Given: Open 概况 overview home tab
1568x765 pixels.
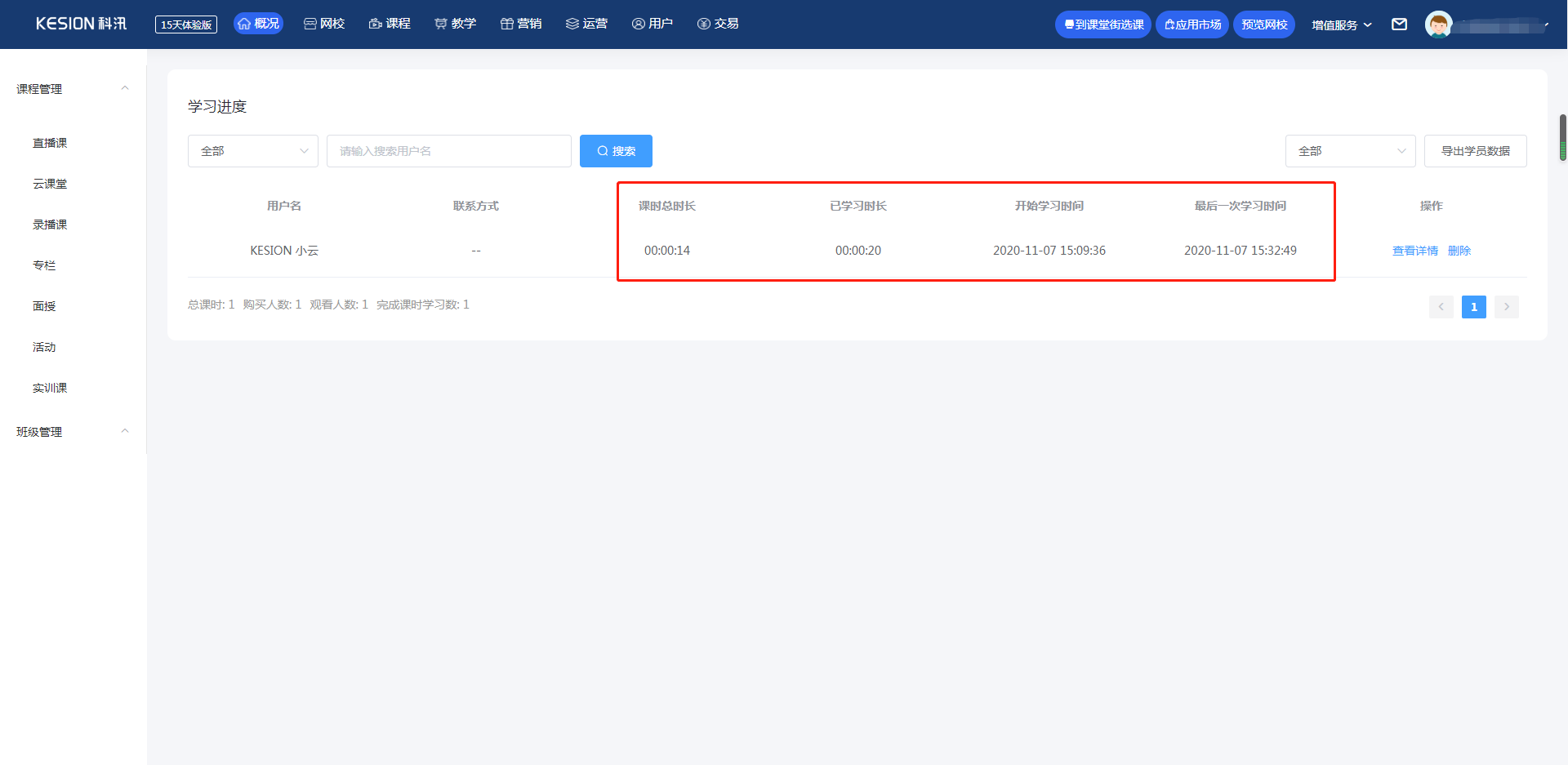Looking at the screenshot, I should click(x=258, y=24).
